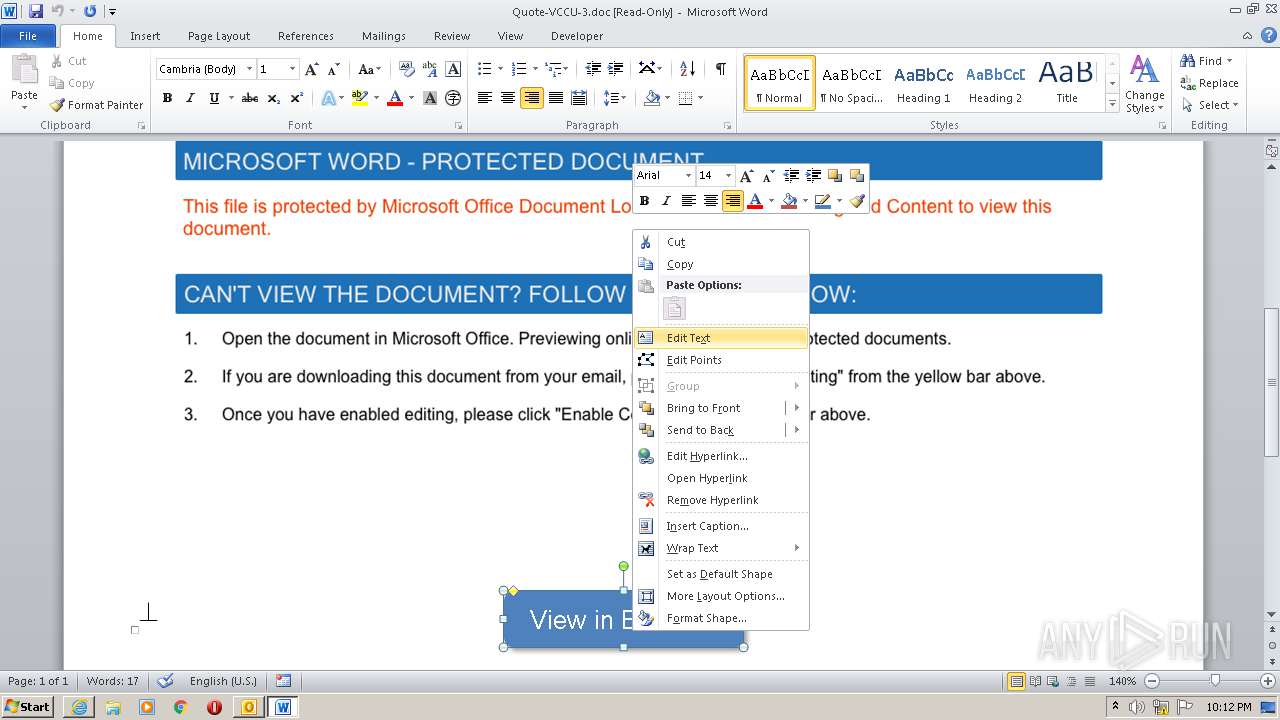Apply Subscript formatting from ribbon

point(275,98)
